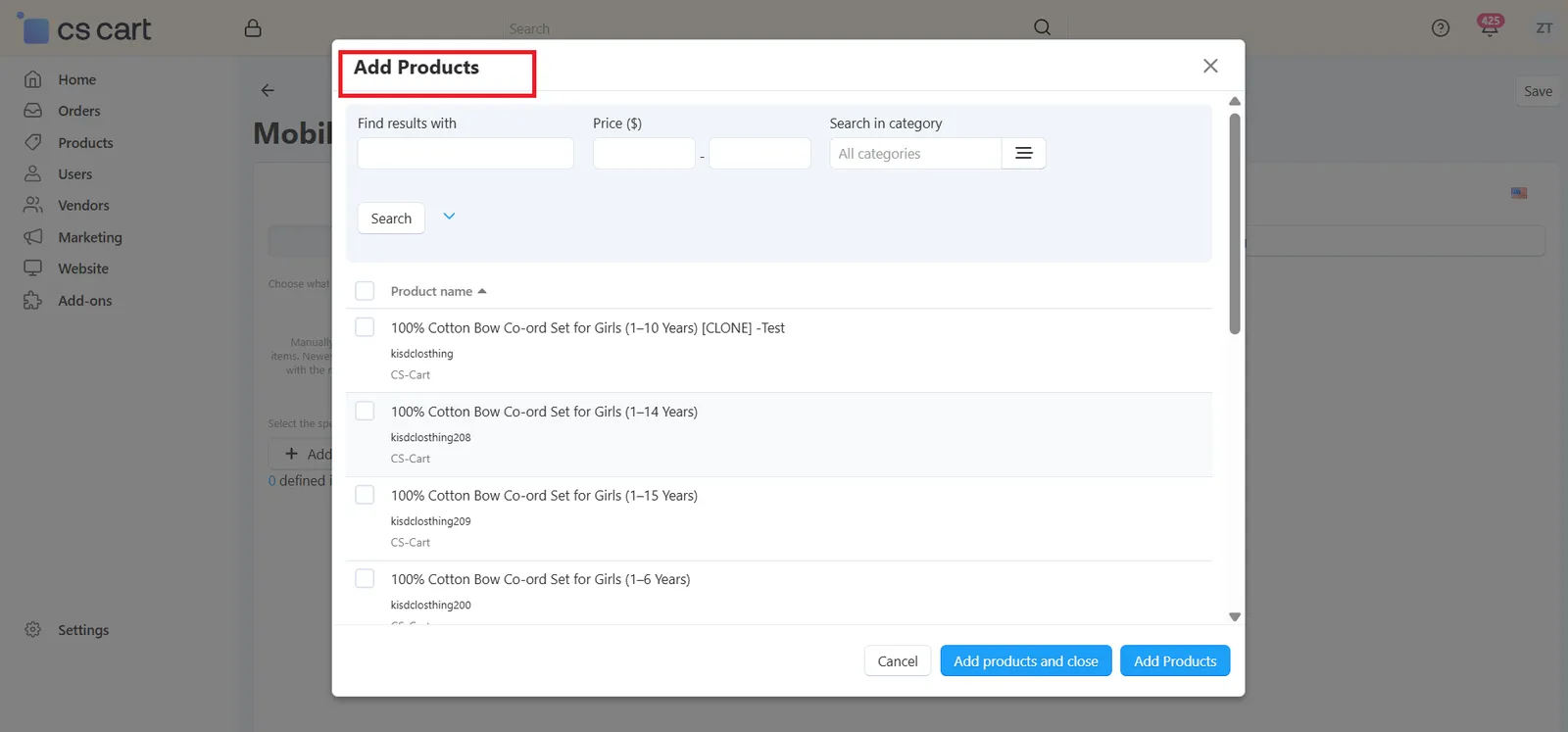The width and height of the screenshot is (1568, 732).
Task: Open category picker hamburger button
Action: pyautogui.click(x=1024, y=154)
